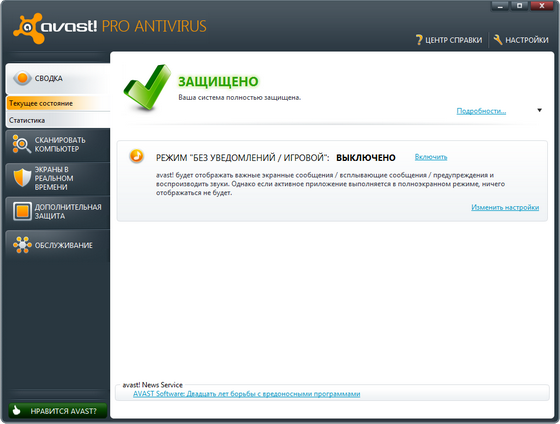Click the Подробности... link
This screenshot has height=424, width=560.
(x=481, y=111)
